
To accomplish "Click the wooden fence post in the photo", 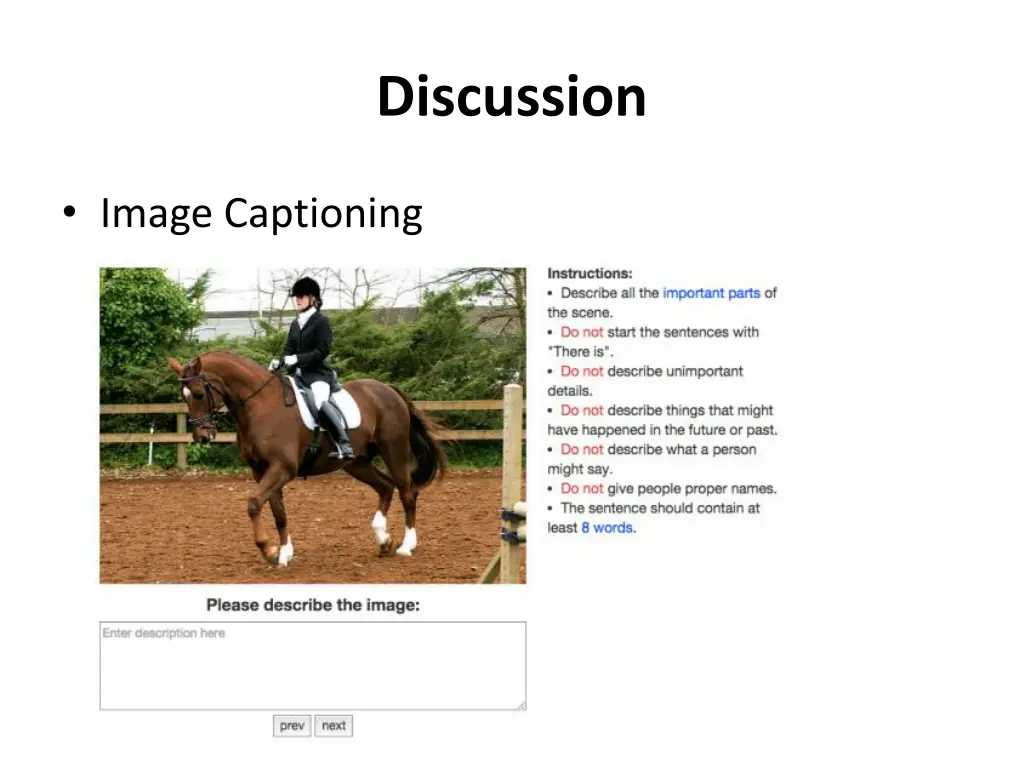I will 512,480.
